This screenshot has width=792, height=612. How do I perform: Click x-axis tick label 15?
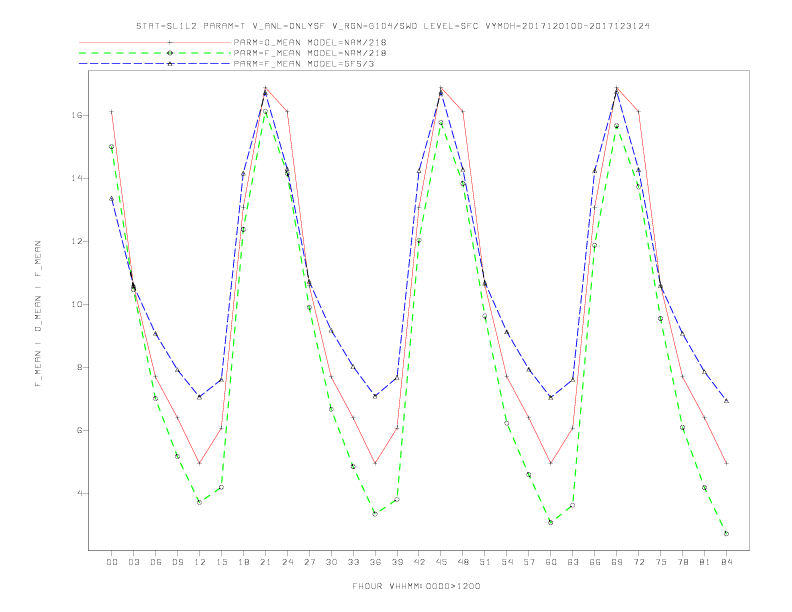[x=221, y=562]
